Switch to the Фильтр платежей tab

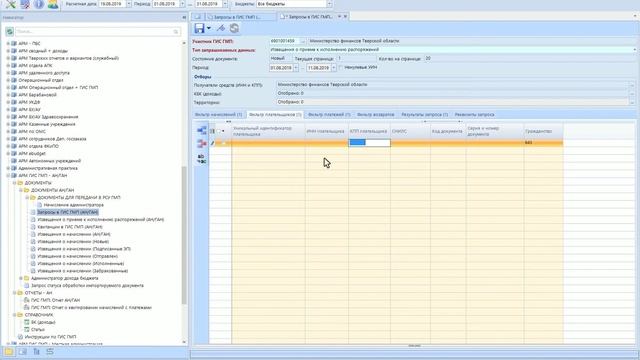[329, 115]
